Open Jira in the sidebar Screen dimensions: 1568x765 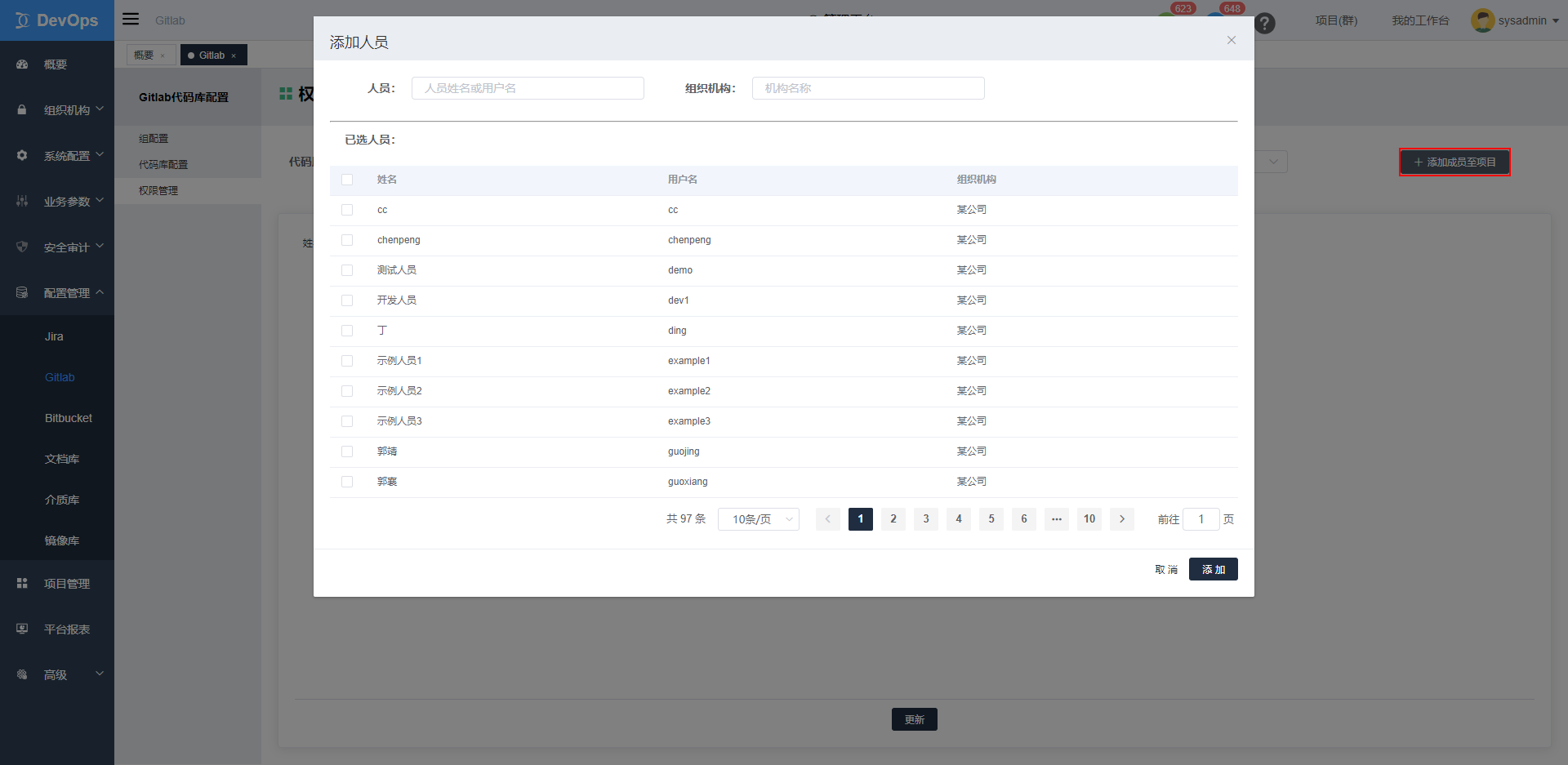(54, 336)
